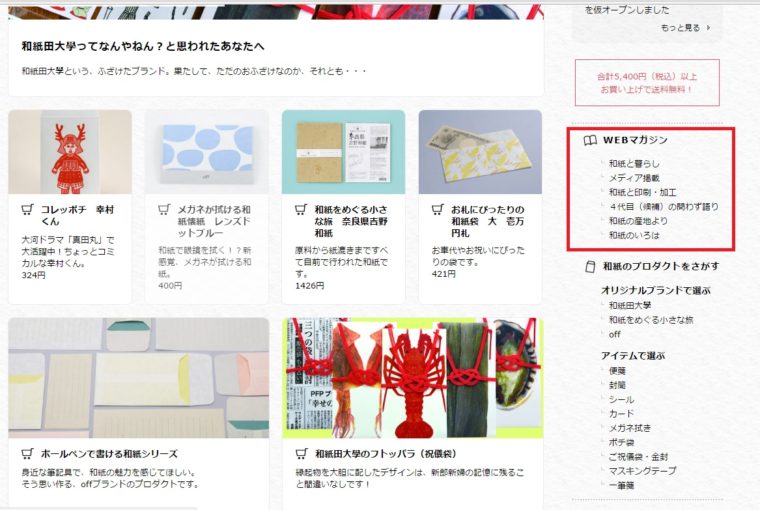
Task: Click the free shipping 合計5,400円 banner
Action: 647,82
